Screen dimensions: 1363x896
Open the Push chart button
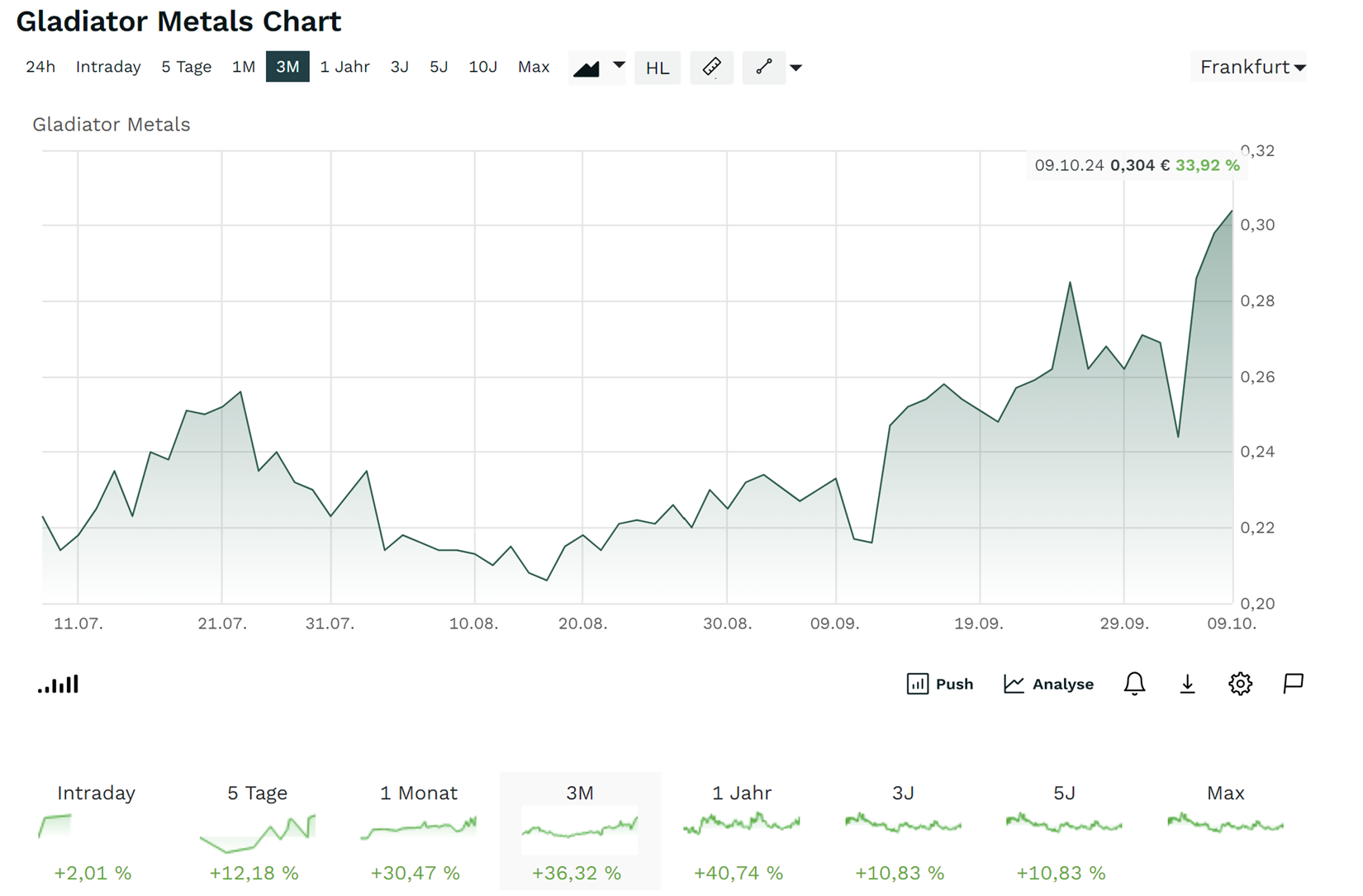pyautogui.click(x=940, y=684)
